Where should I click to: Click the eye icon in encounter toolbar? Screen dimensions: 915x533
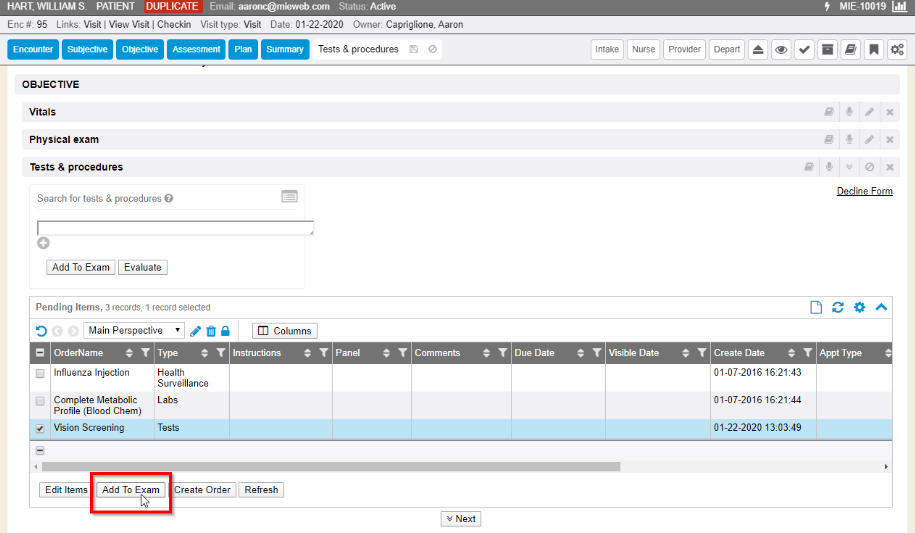pos(781,49)
